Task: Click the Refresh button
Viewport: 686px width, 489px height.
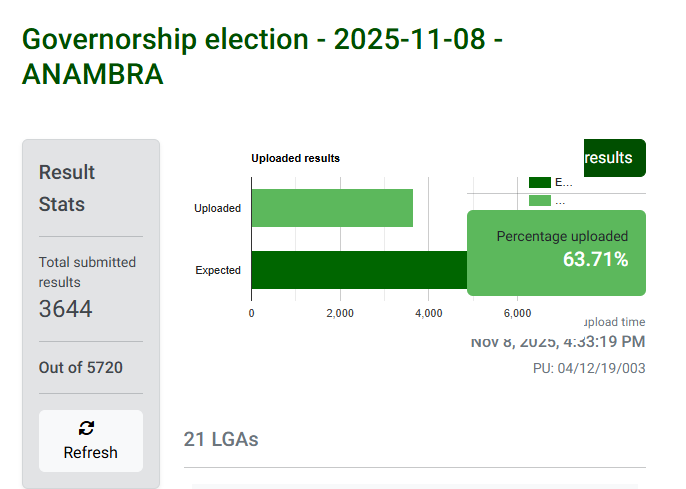Action: pyautogui.click(x=90, y=441)
